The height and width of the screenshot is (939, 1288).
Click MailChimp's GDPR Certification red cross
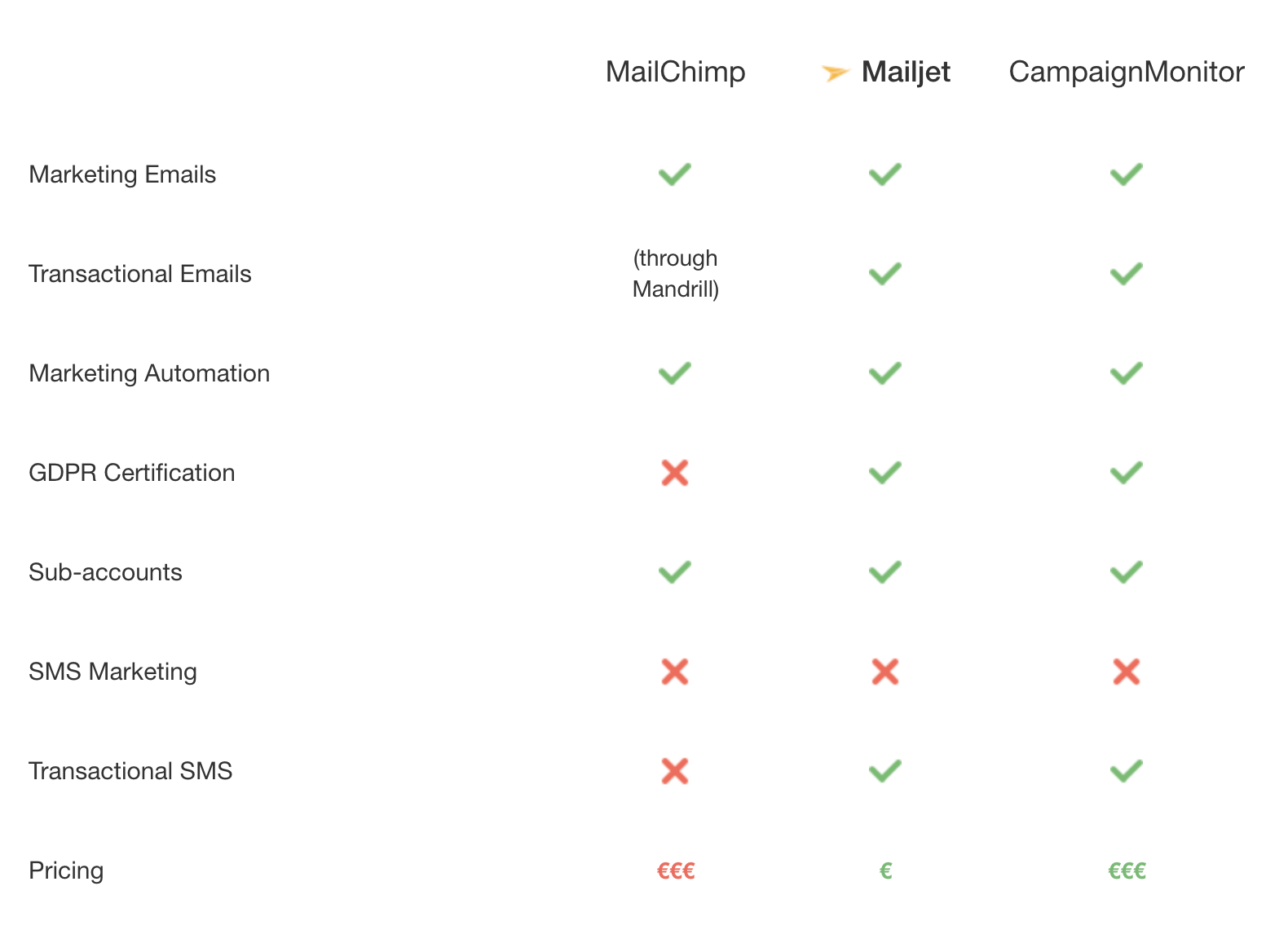click(x=675, y=473)
